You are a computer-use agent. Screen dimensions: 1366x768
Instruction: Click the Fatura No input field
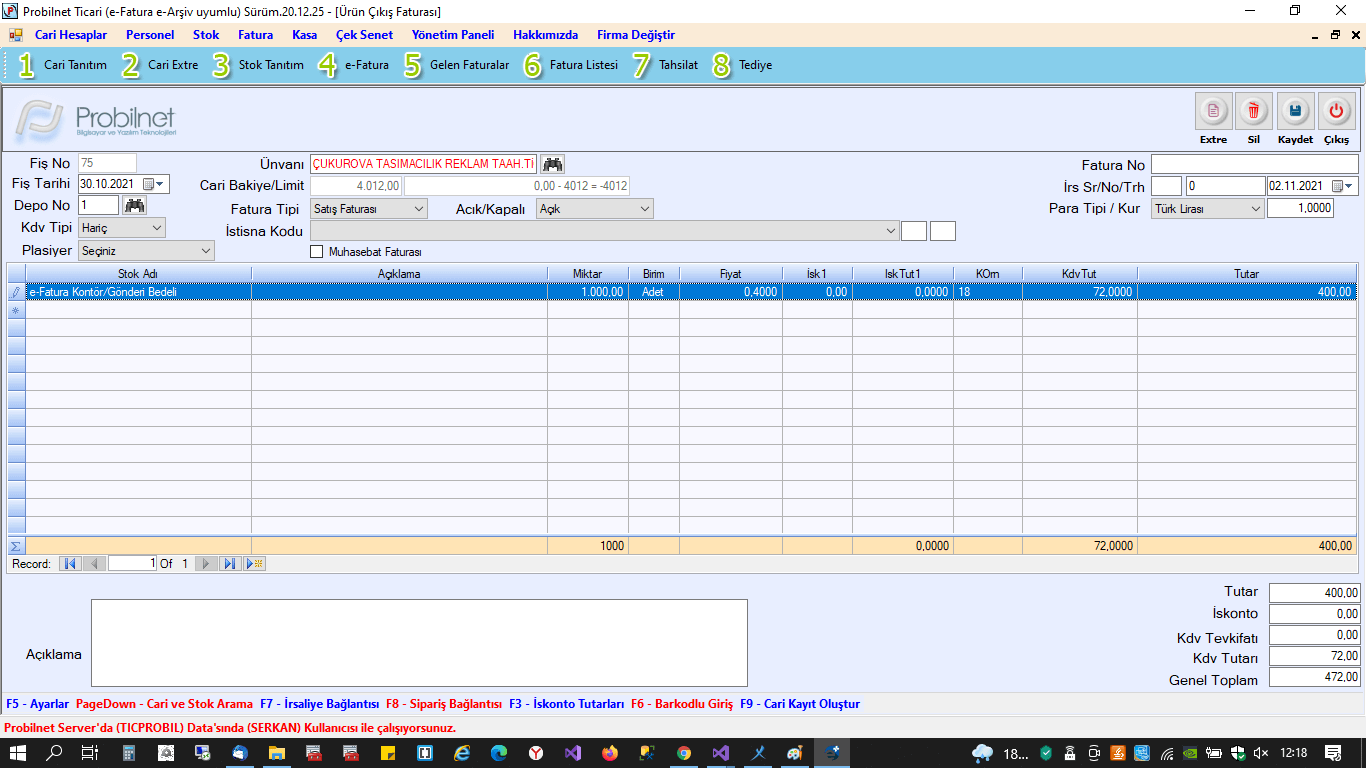click(1254, 165)
